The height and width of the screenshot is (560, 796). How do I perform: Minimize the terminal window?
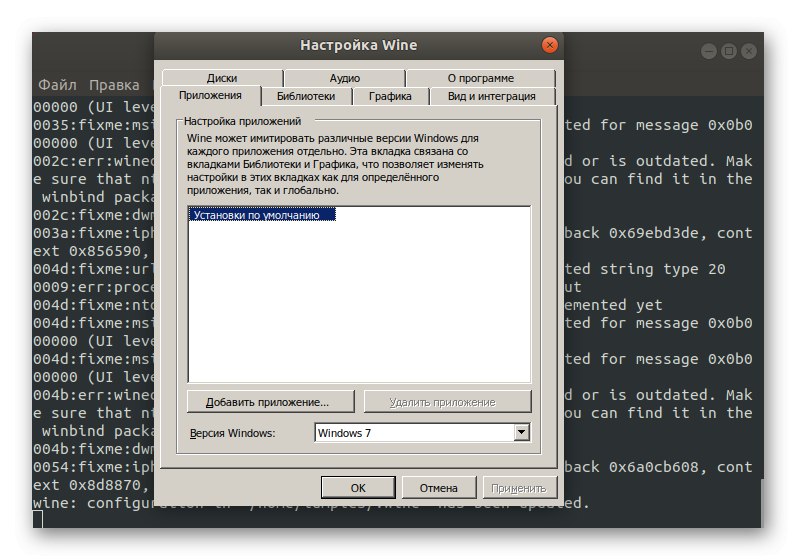coord(709,51)
